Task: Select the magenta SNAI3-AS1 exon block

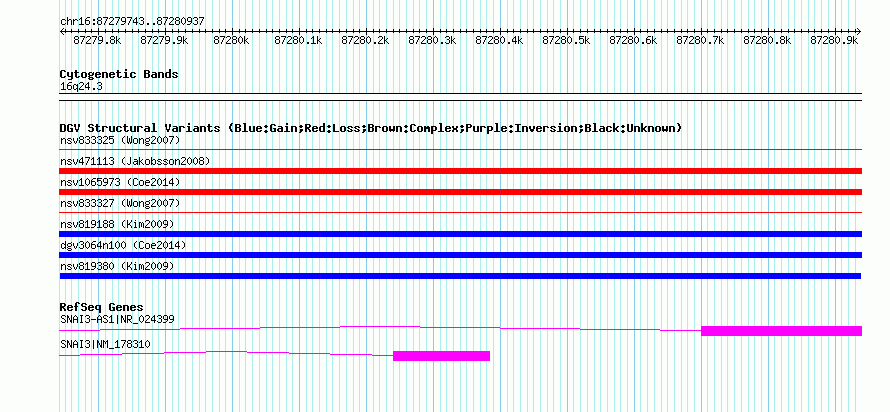Action: click(782, 331)
